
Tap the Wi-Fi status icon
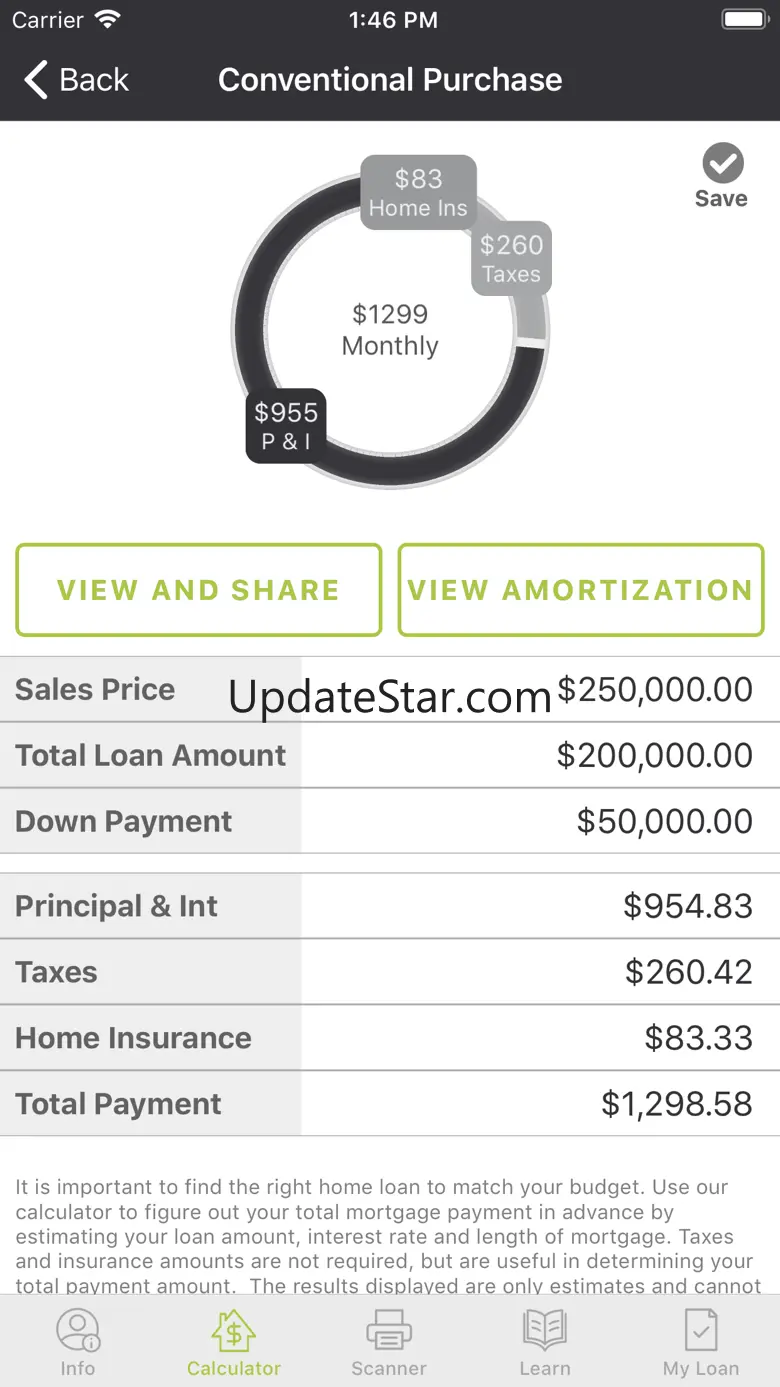[106, 19]
